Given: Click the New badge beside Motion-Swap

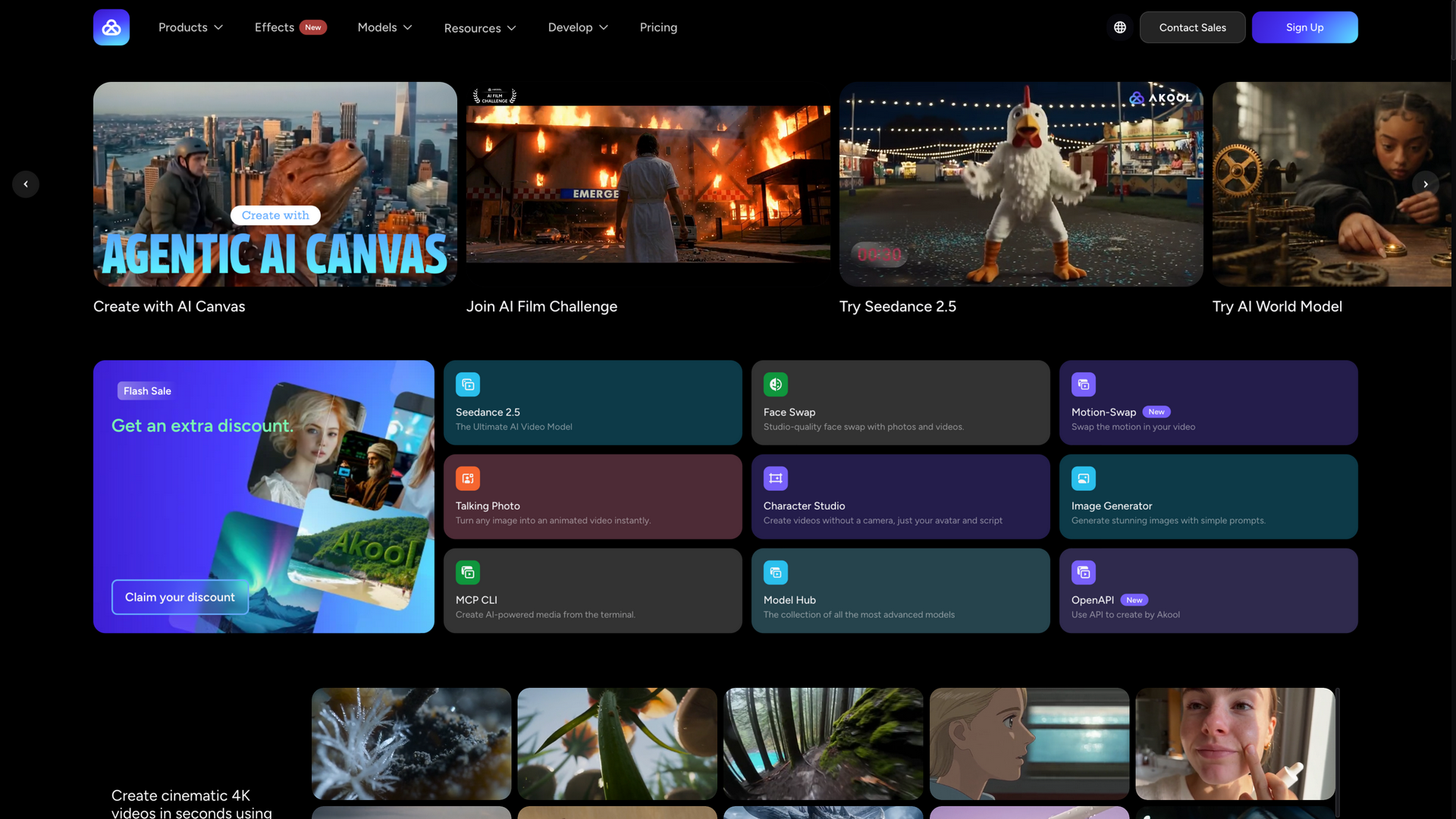Looking at the screenshot, I should pyautogui.click(x=1156, y=412).
